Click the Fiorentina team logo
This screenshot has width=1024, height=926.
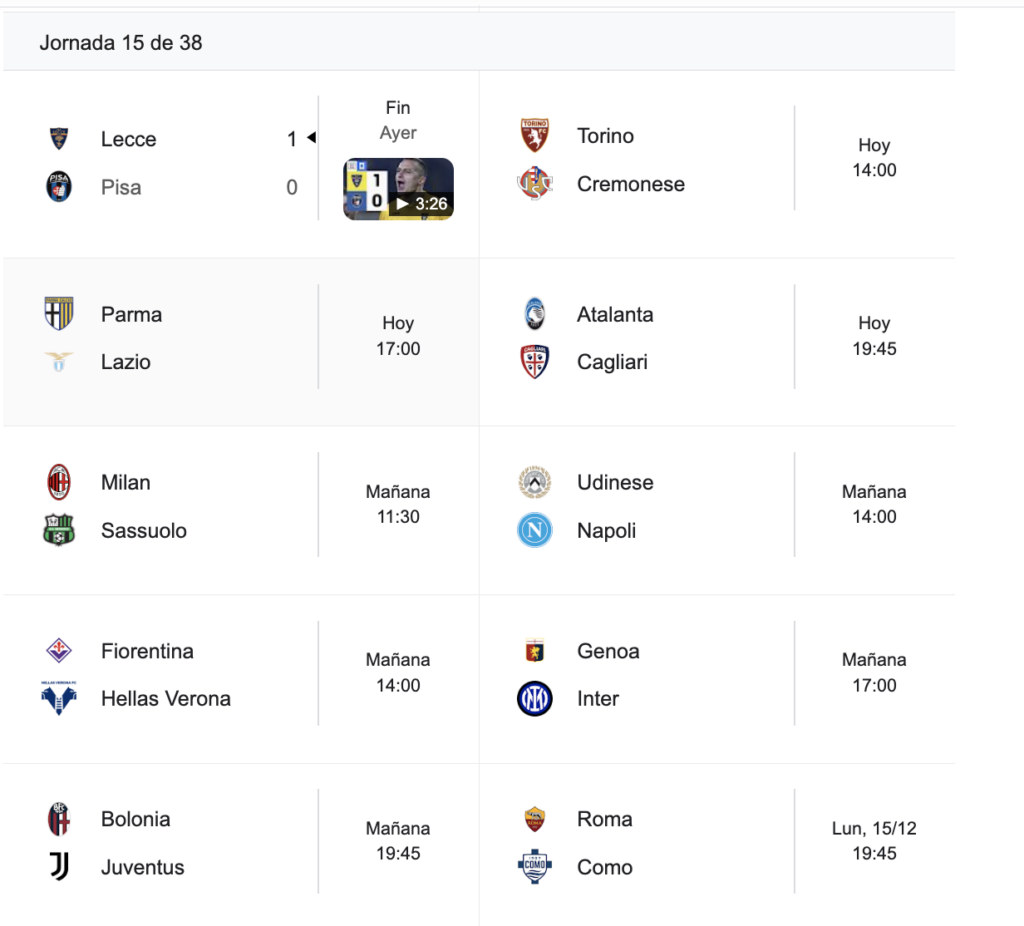pos(59,651)
